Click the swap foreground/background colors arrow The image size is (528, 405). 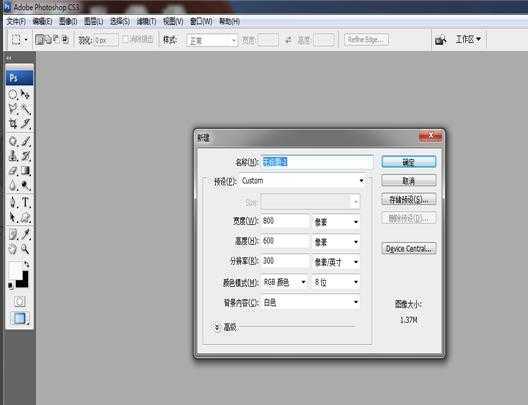26,265
